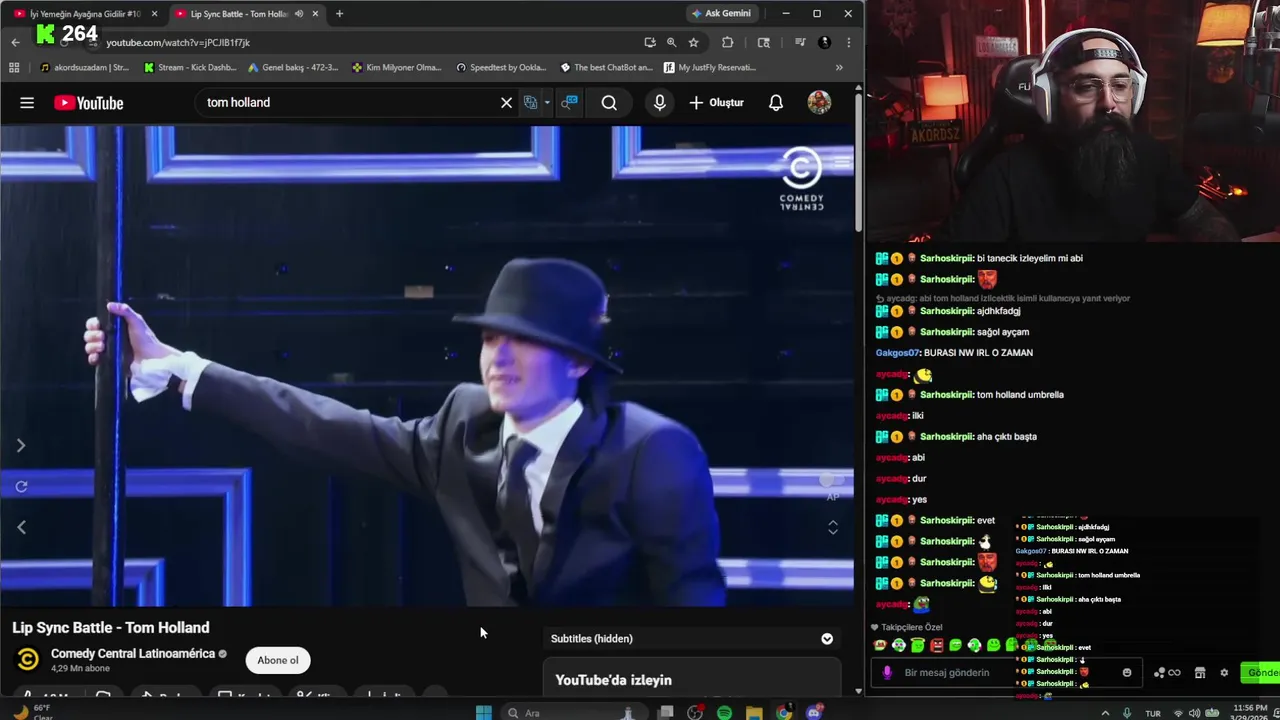The width and height of the screenshot is (1280, 720).
Task: Open the chat shop storefront icon
Action: point(1200,672)
